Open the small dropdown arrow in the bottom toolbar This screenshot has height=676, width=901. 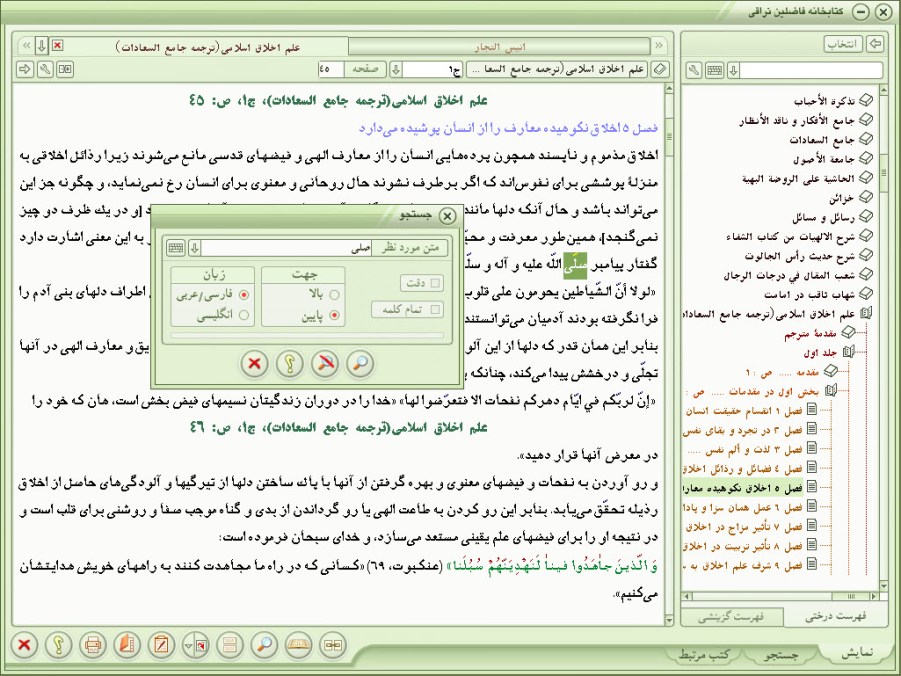tap(188, 645)
